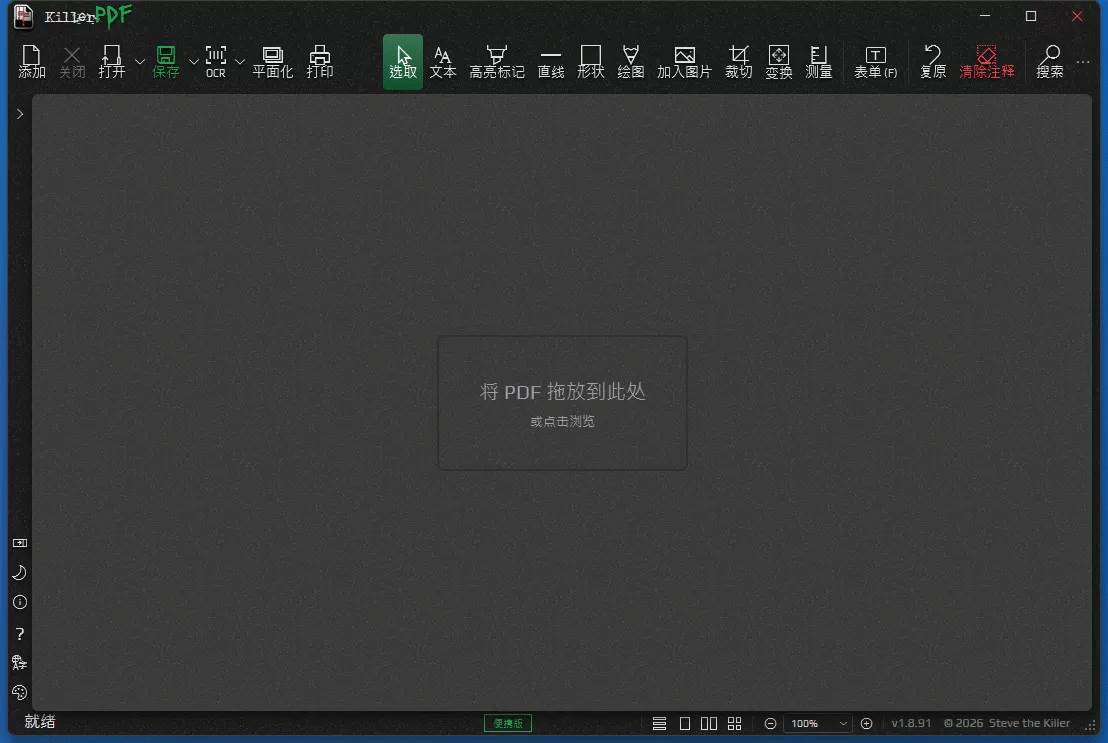Run the OCR tool
Image resolution: width=1108 pixels, height=743 pixels.
pyautogui.click(x=216, y=62)
